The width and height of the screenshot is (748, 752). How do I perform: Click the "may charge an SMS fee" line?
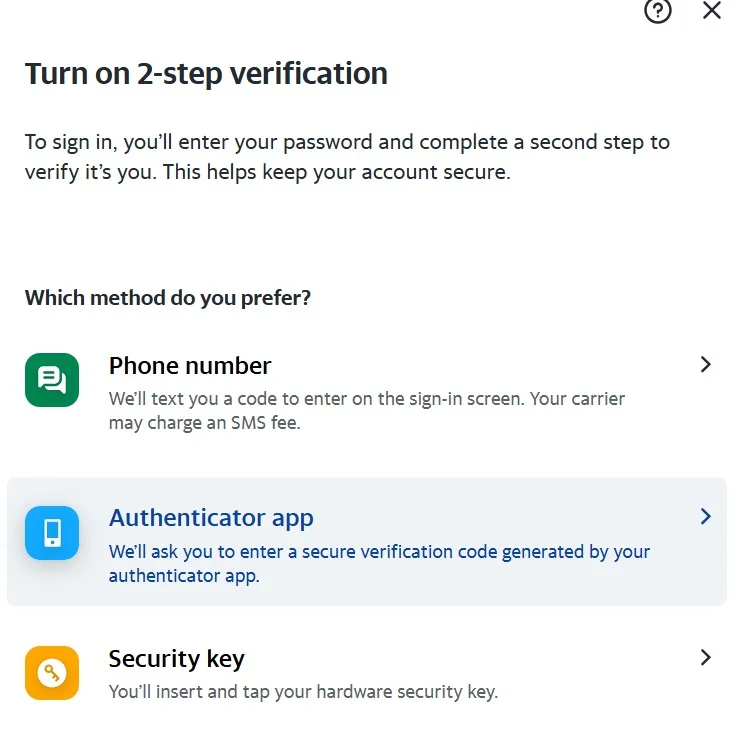point(204,423)
